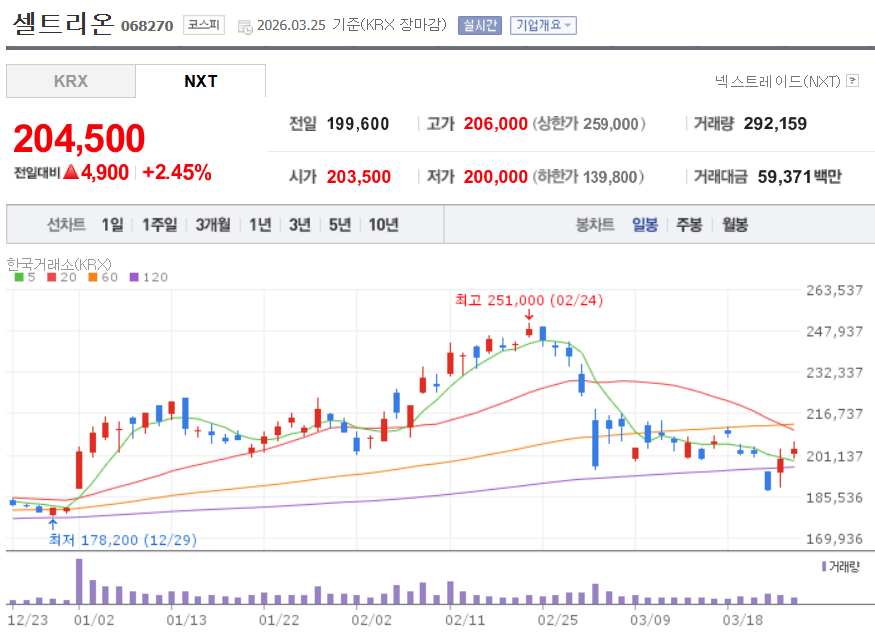Choose the 10년 line chart range
This screenshot has width=875, height=633.
pos(383,225)
